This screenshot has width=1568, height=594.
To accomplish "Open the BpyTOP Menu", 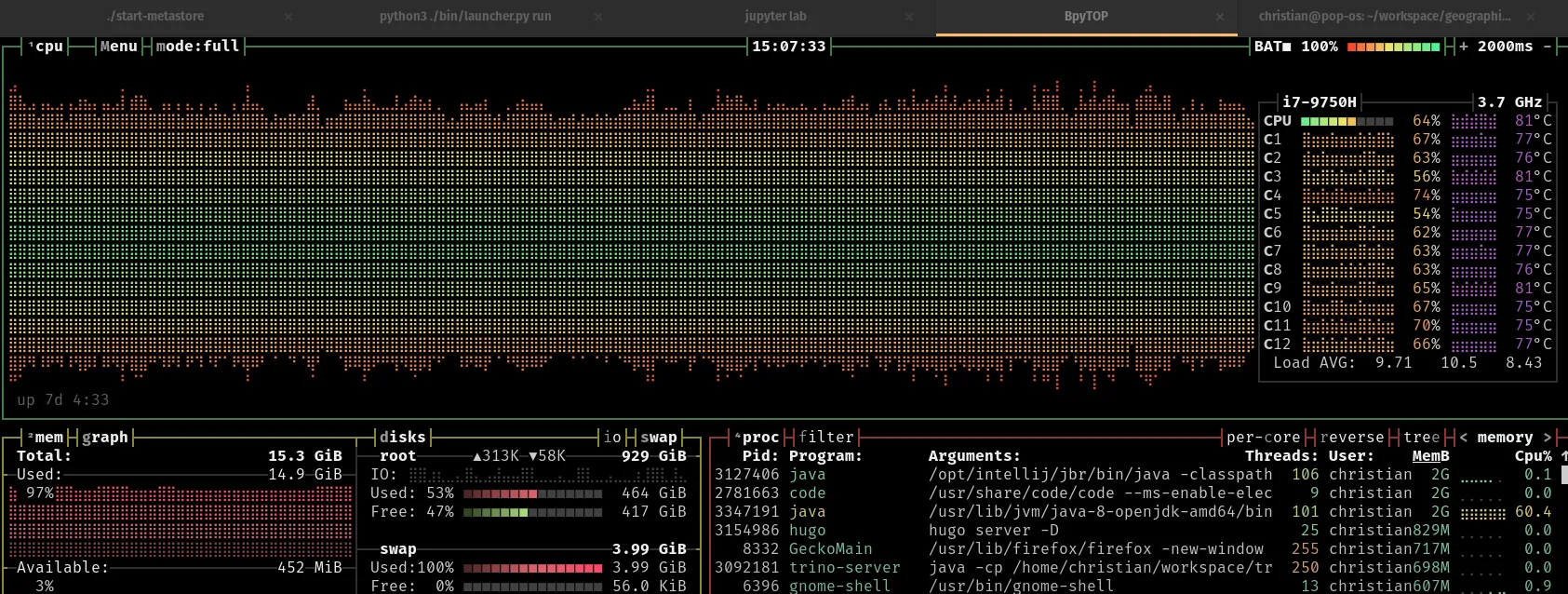I will 118,47.
